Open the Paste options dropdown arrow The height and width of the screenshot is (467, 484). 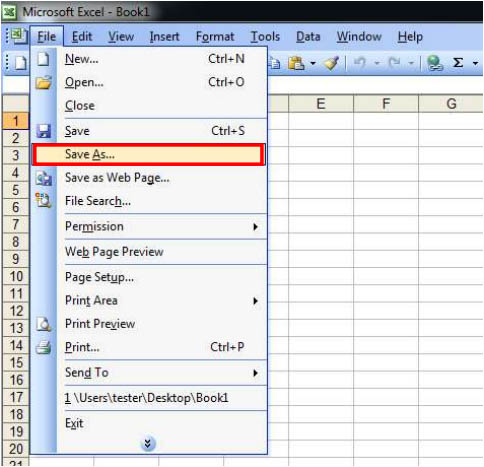click(x=313, y=63)
